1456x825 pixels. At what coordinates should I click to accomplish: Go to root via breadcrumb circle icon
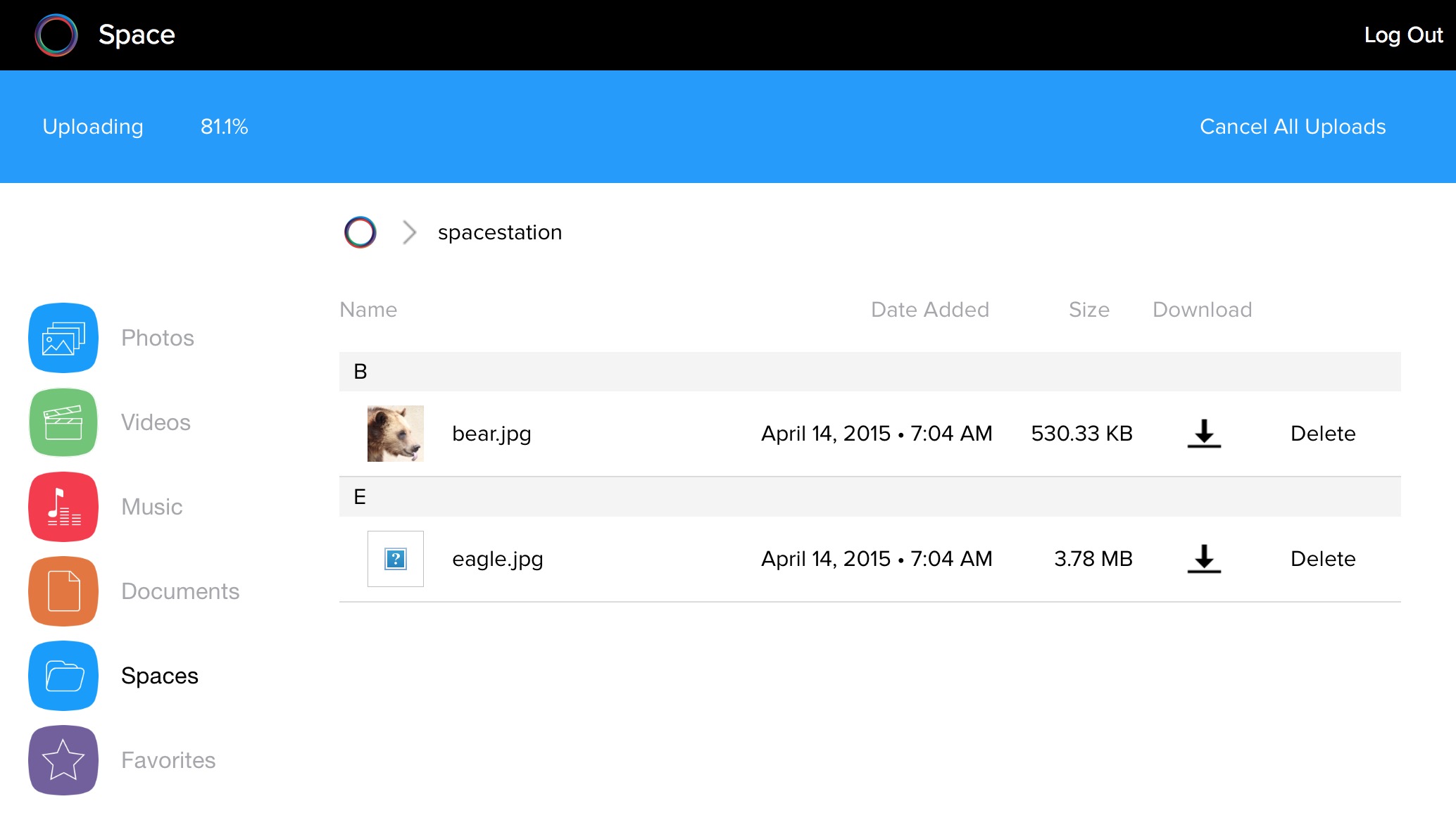(360, 232)
